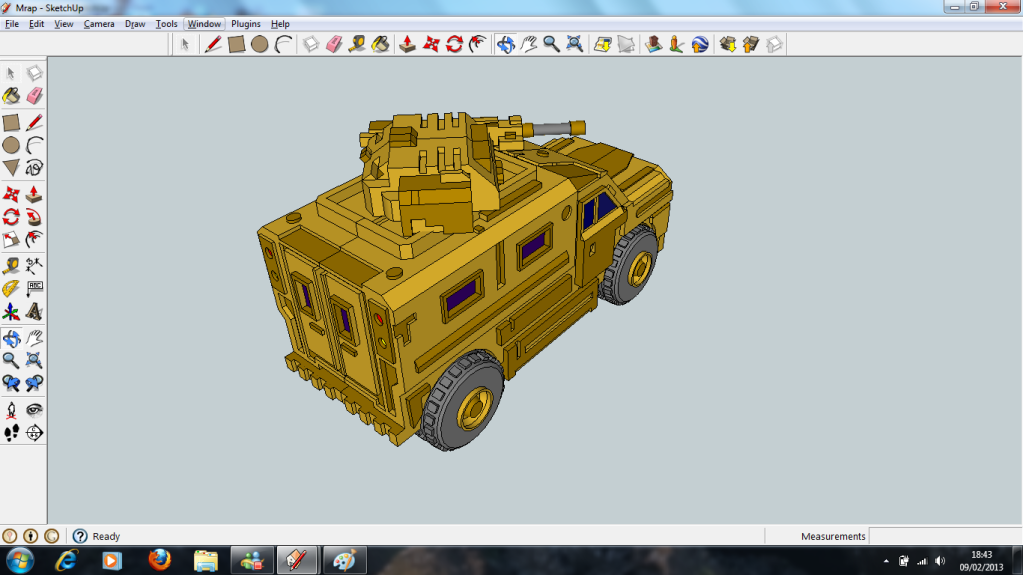Open Get Models from 3D Warehouse
1023x575 pixels.
(x=727, y=44)
